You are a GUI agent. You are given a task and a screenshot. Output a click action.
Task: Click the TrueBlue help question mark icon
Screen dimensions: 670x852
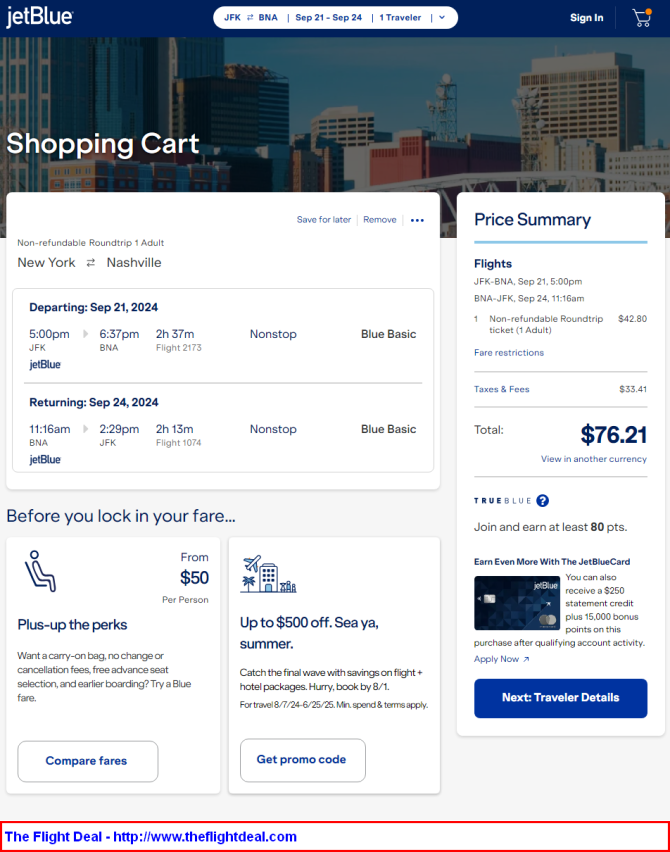tap(542, 501)
